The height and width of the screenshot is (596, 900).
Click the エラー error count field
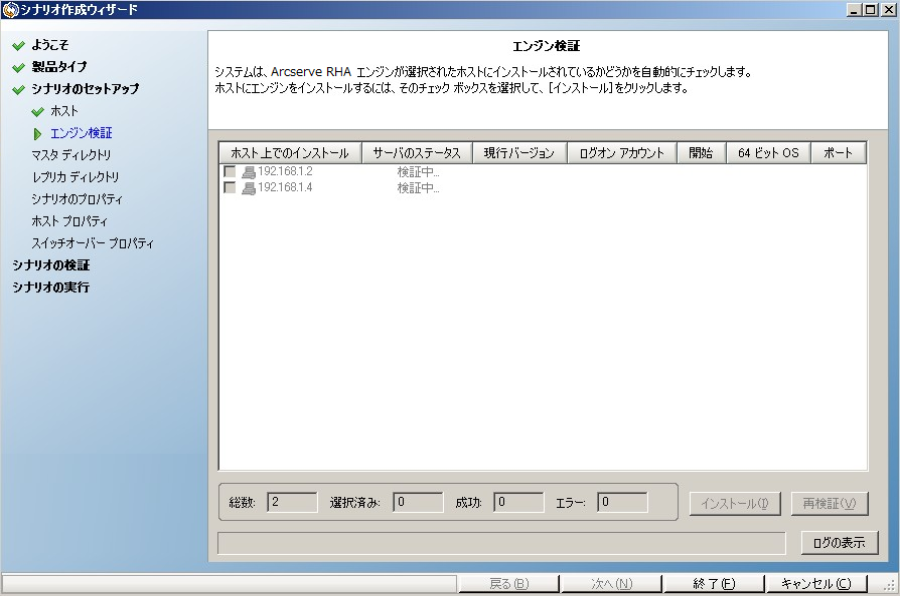pos(622,502)
